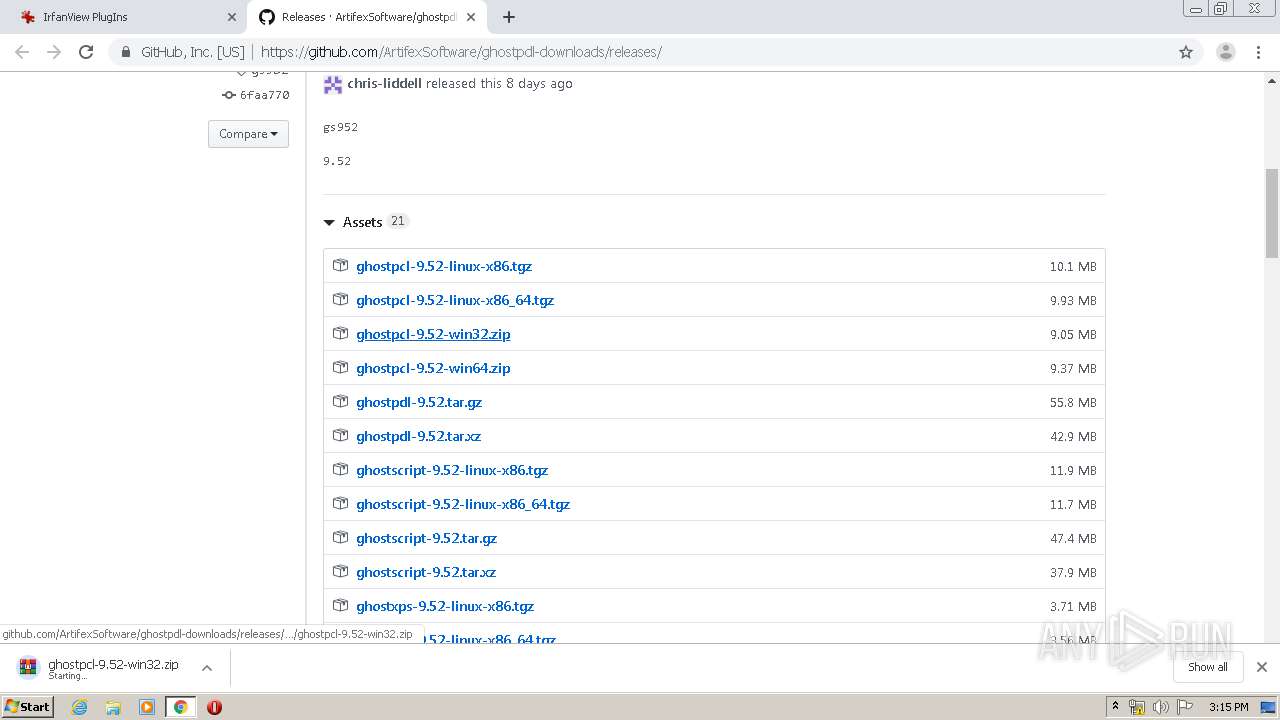This screenshot has width=1280, height=720.
Task: Download ghostpdl-9.52.tar.xz
Action: pos(419,436)
